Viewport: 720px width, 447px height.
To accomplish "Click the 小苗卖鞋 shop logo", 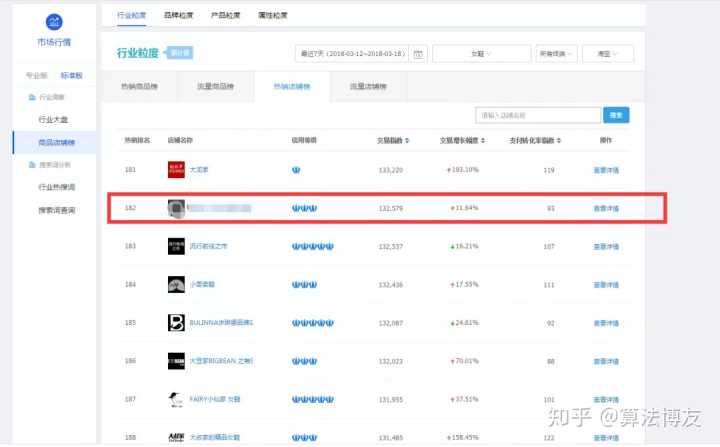I will coord(176,284).
